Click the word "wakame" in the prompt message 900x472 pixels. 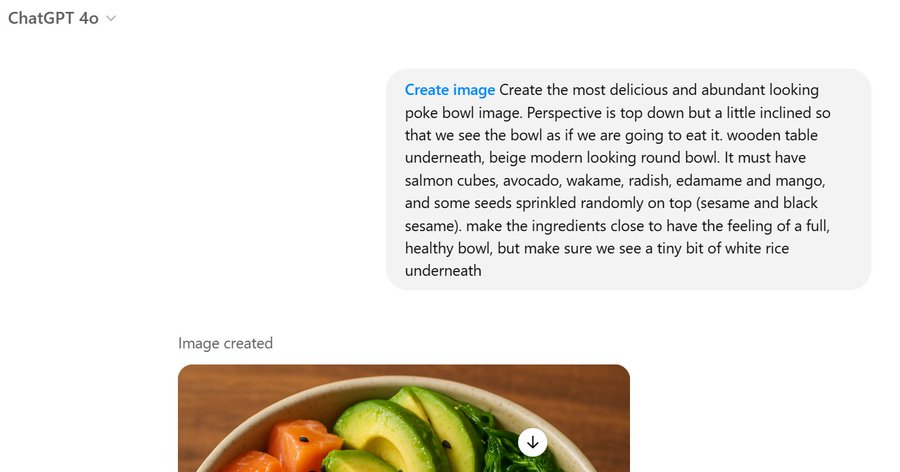pos(595,180)
